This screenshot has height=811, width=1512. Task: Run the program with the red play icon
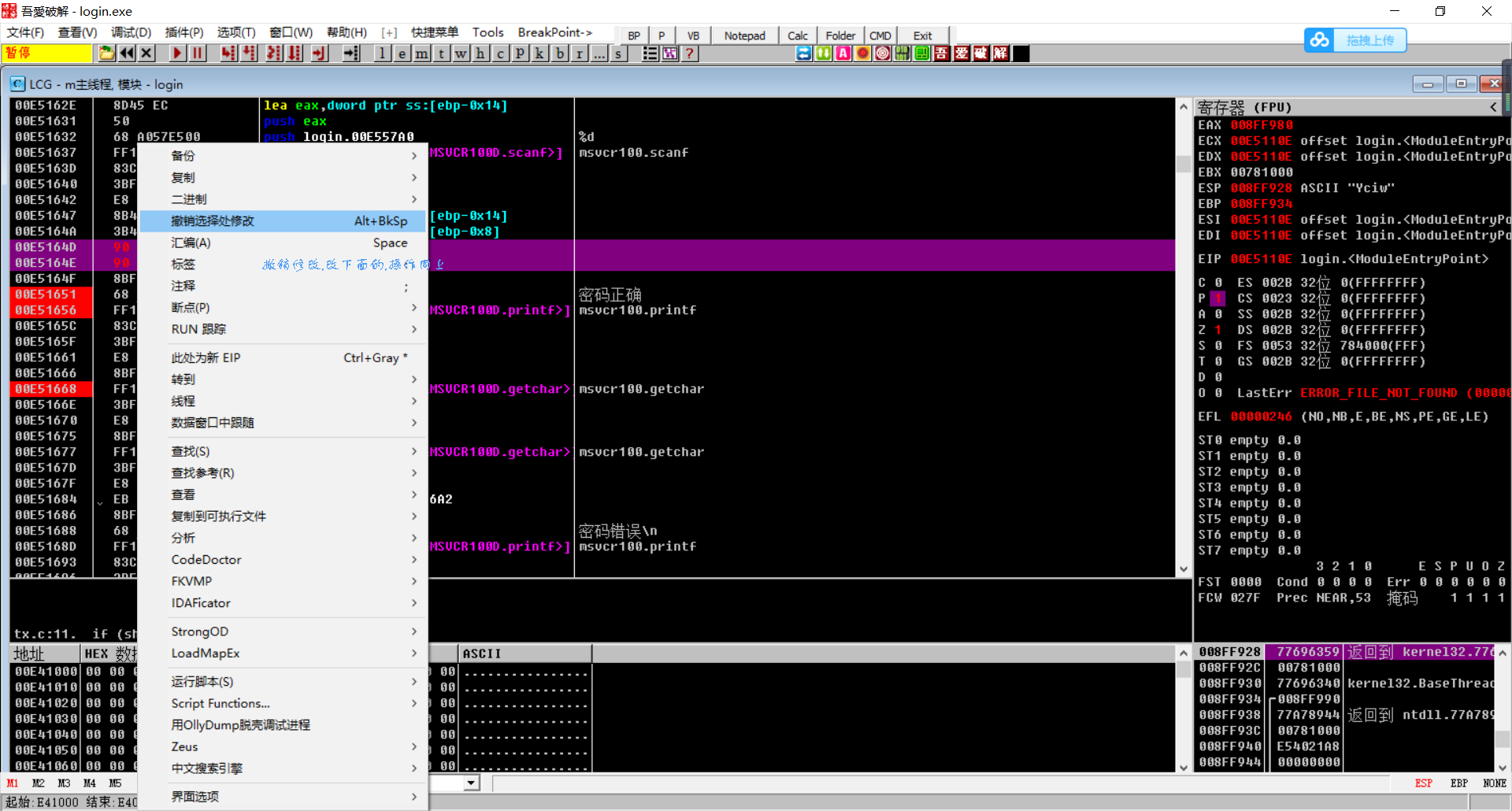point(177,53)
